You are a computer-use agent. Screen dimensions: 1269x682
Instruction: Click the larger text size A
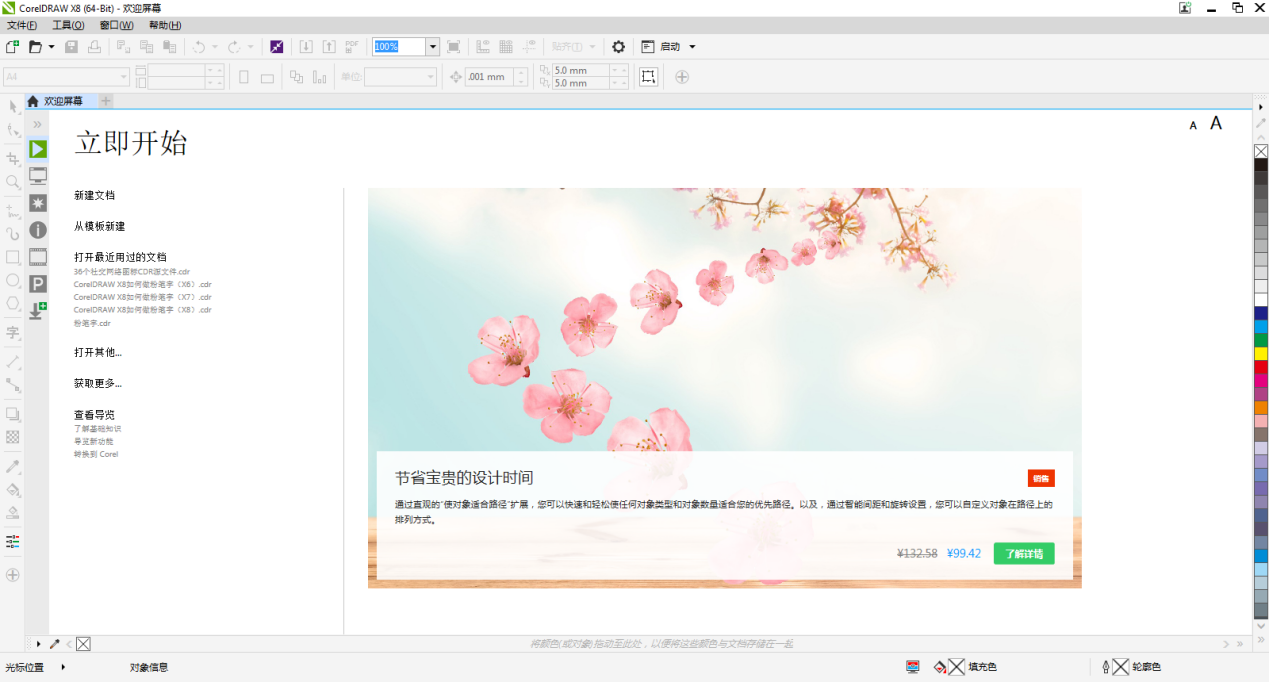[x=1216, y=124]
